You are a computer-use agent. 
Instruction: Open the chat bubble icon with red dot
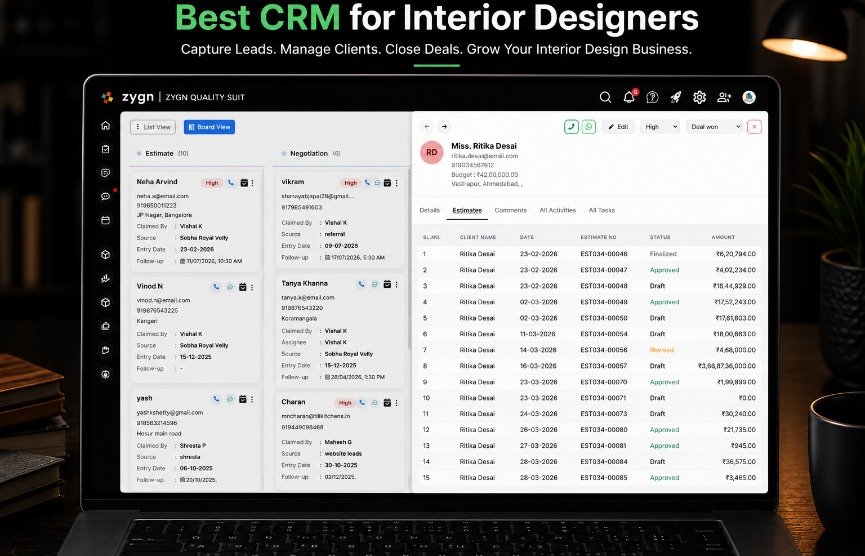105,196
